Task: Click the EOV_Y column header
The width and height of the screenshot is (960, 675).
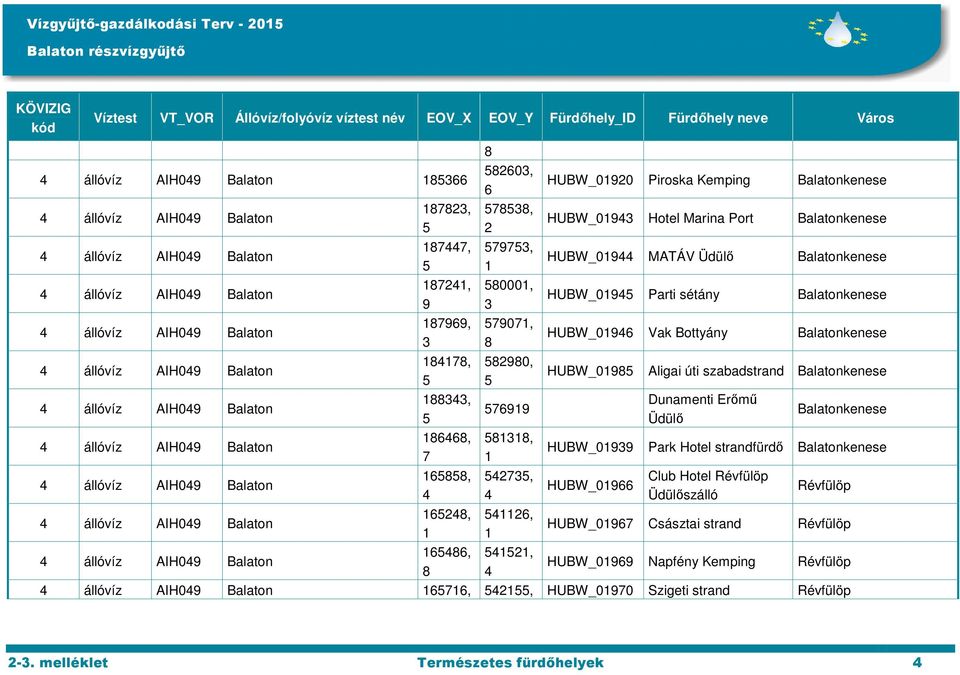Action: [x=511, y=118]
